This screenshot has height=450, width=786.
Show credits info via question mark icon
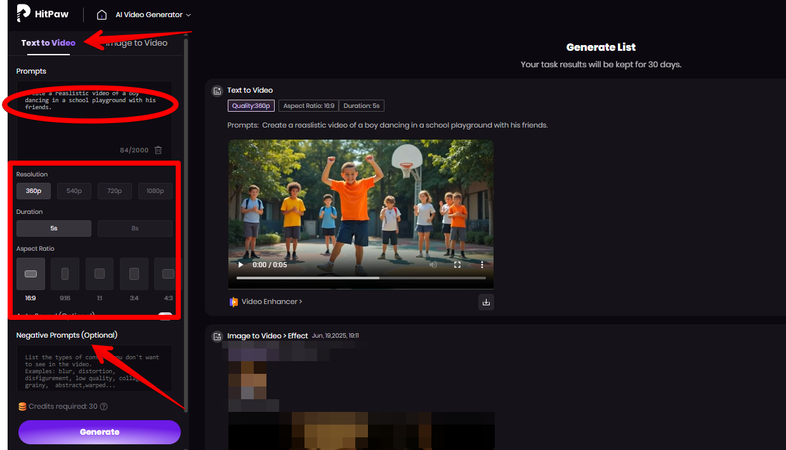point(103,406)
